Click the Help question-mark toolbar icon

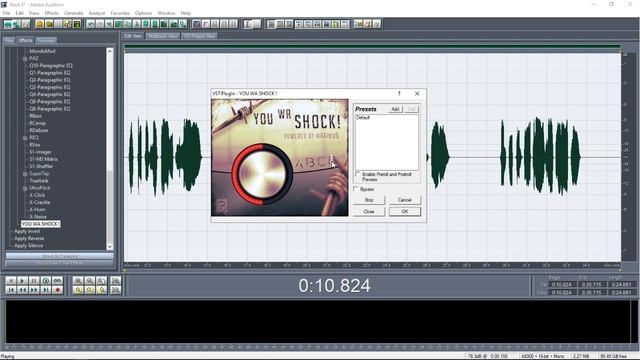click(377, 24)
